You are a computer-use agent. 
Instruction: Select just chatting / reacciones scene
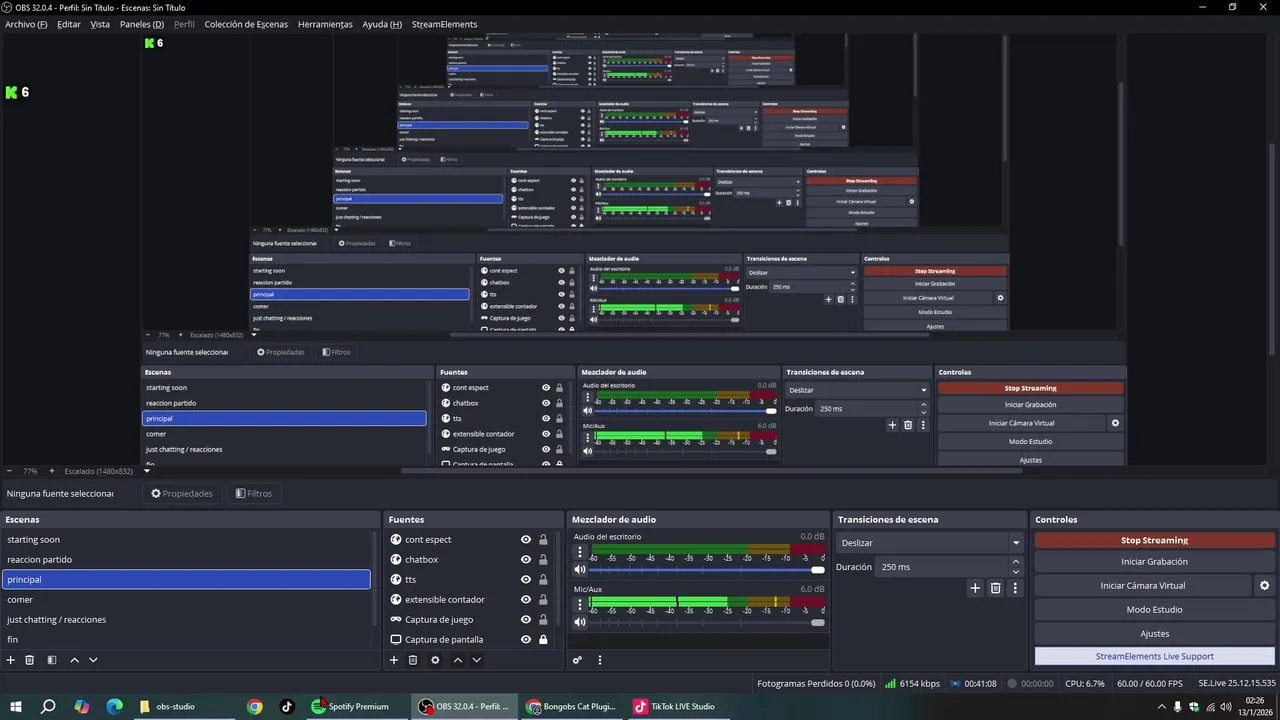pyautogui.click(x=187, y=620)
